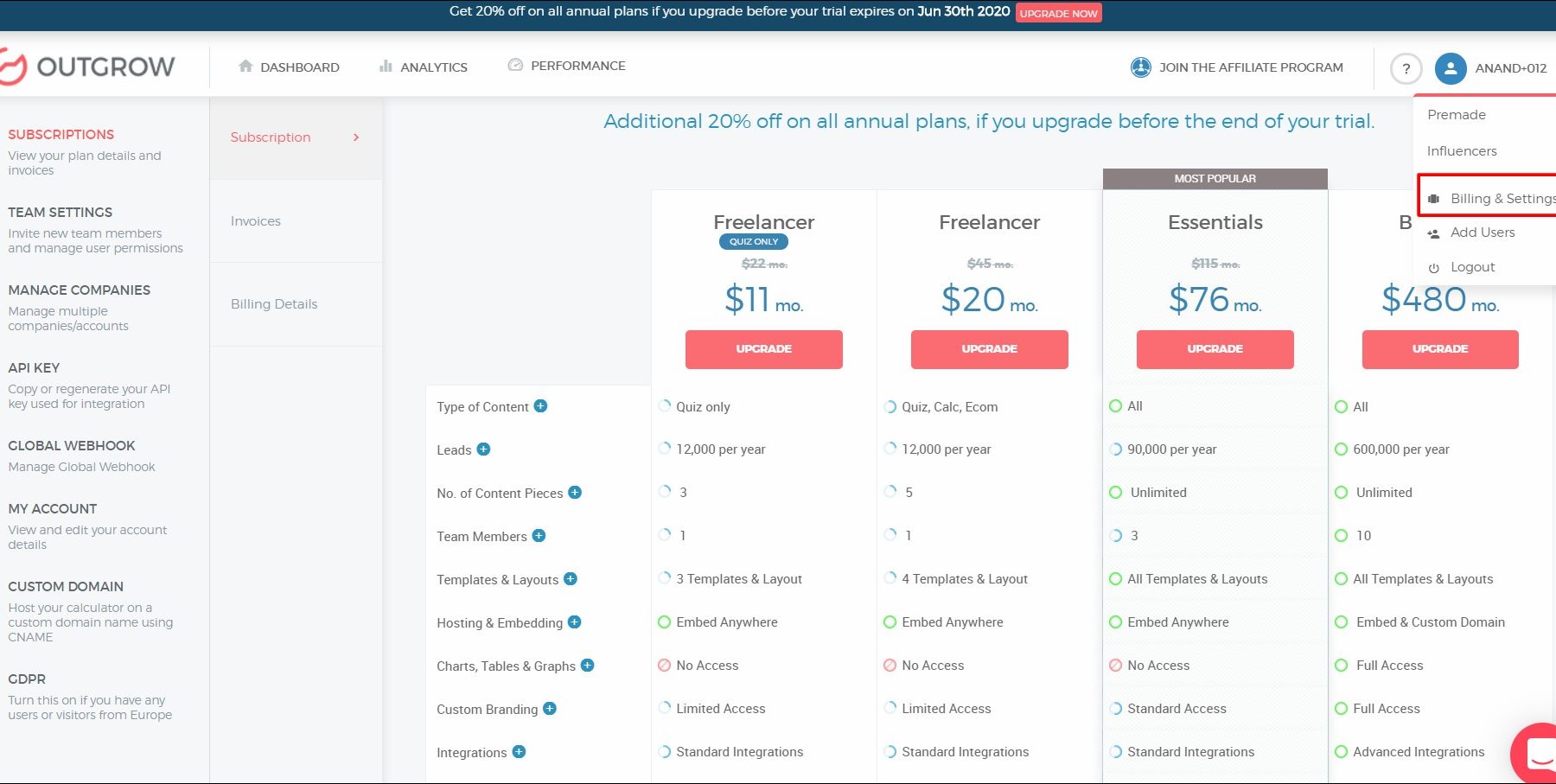Viewport: 1556px width, 784px height.
Task: Upgrade to the Essentials plan
Action: coord(1215,349)
